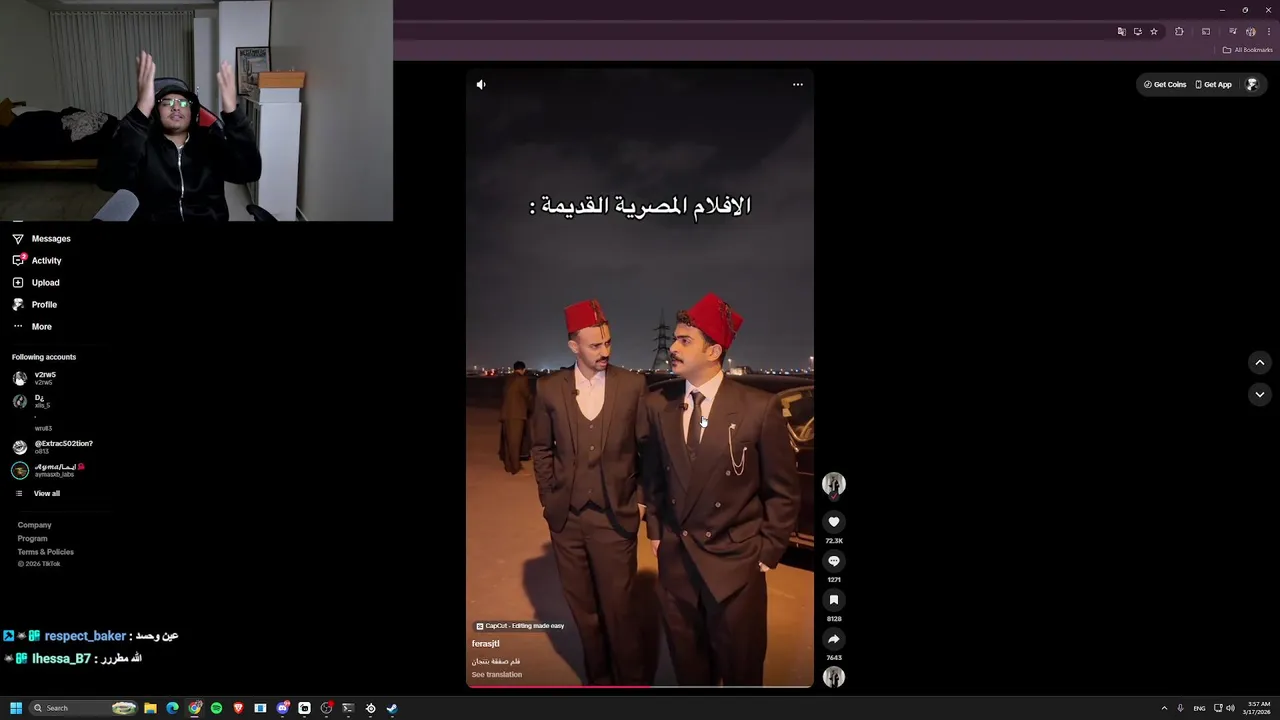Open Spotify from the taskbar
1280x720 pixels.
click(x=216, y=708)
